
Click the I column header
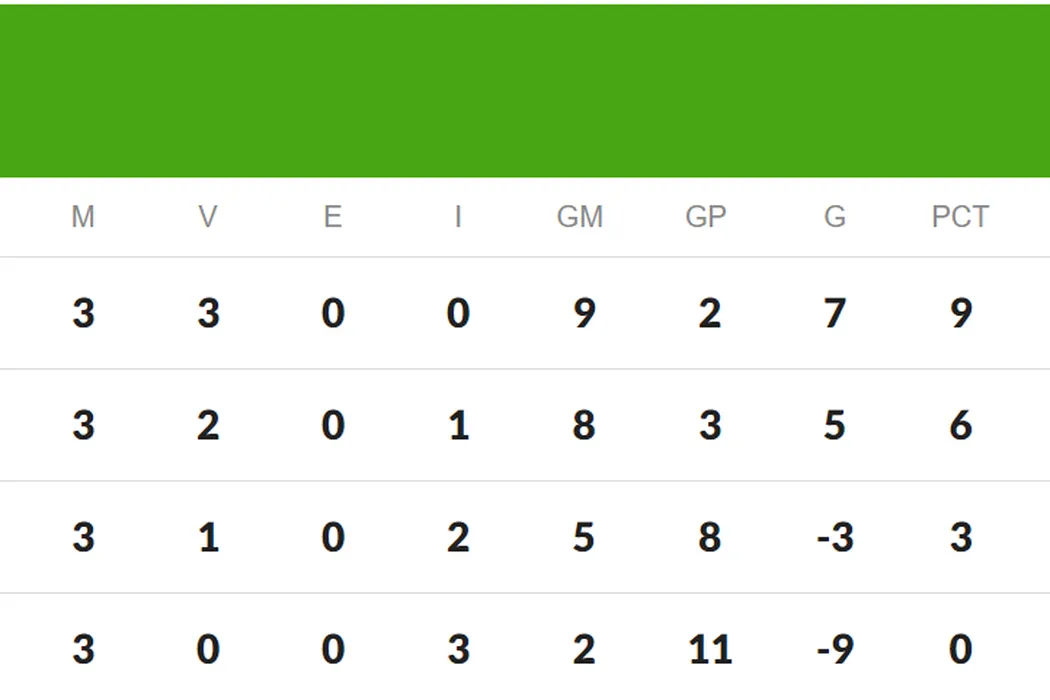pyautogui.click(x=458, y=217)
